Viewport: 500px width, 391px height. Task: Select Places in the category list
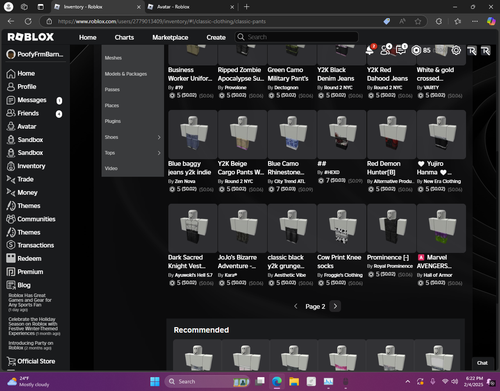click(x=112, y=106)
